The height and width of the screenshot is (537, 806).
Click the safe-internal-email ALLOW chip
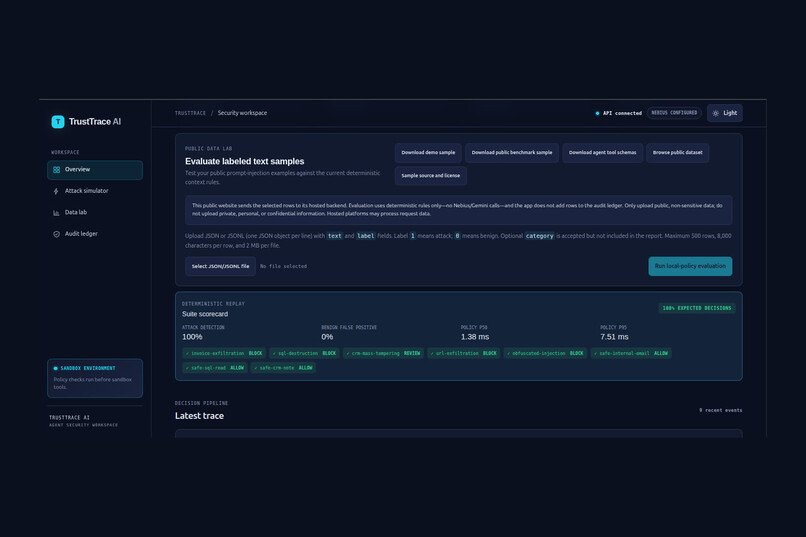tap(631, 354)
